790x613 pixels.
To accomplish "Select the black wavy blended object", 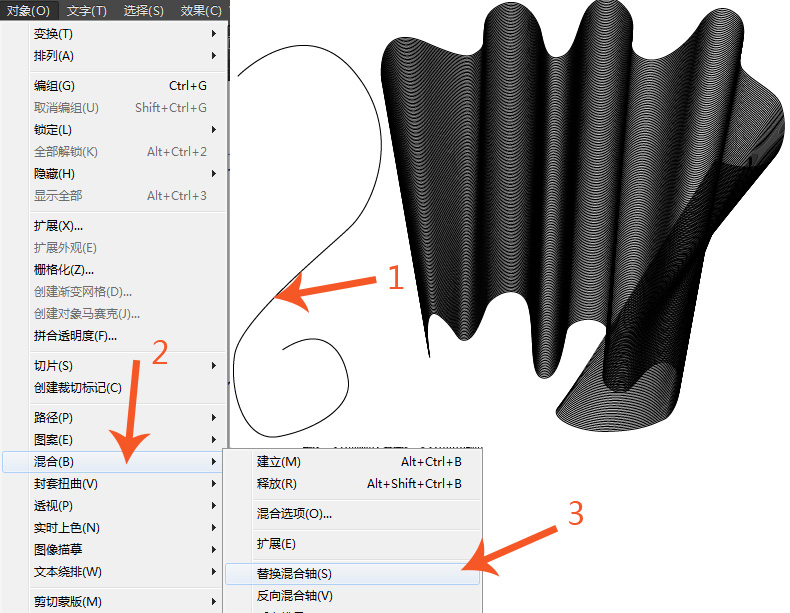I will point(560,200).
